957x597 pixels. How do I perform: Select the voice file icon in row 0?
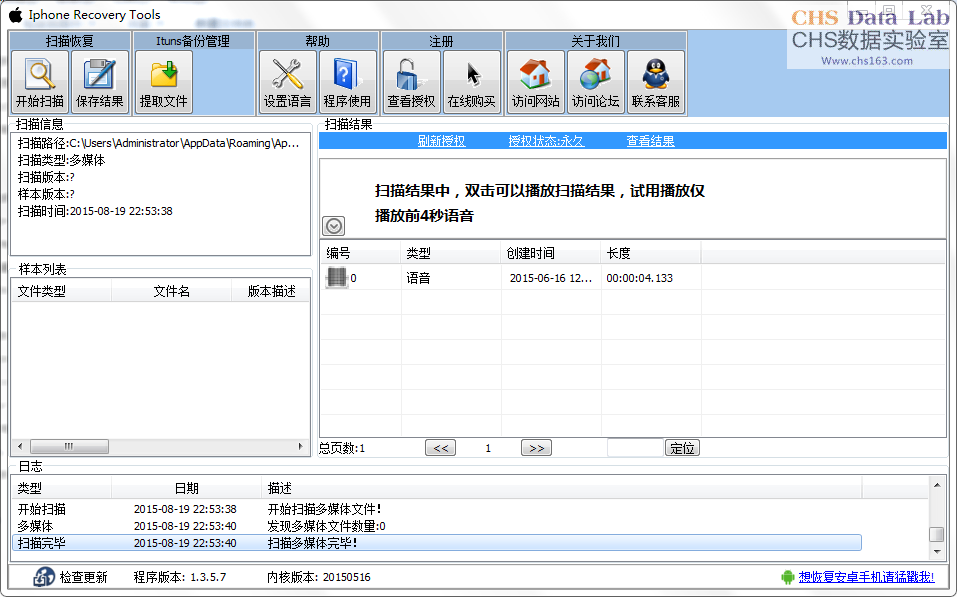click(336, 278)
